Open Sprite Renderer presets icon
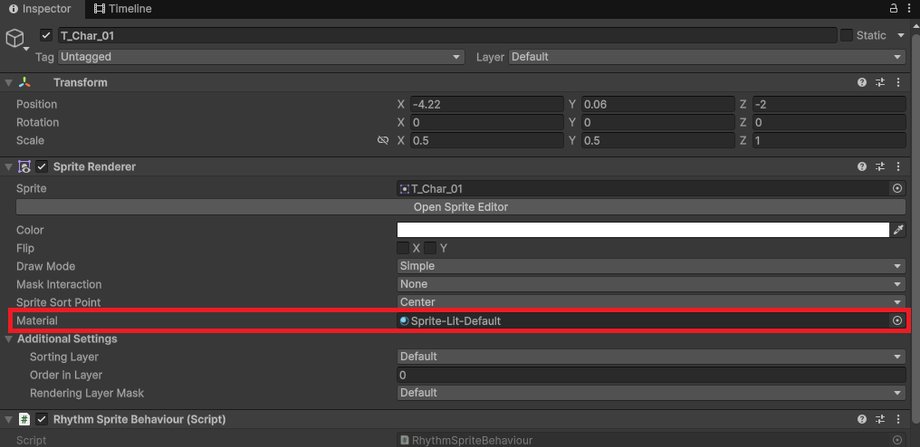The height and width of the screenshot is (447, 920). pyautogui.click(x=880, y=167)
